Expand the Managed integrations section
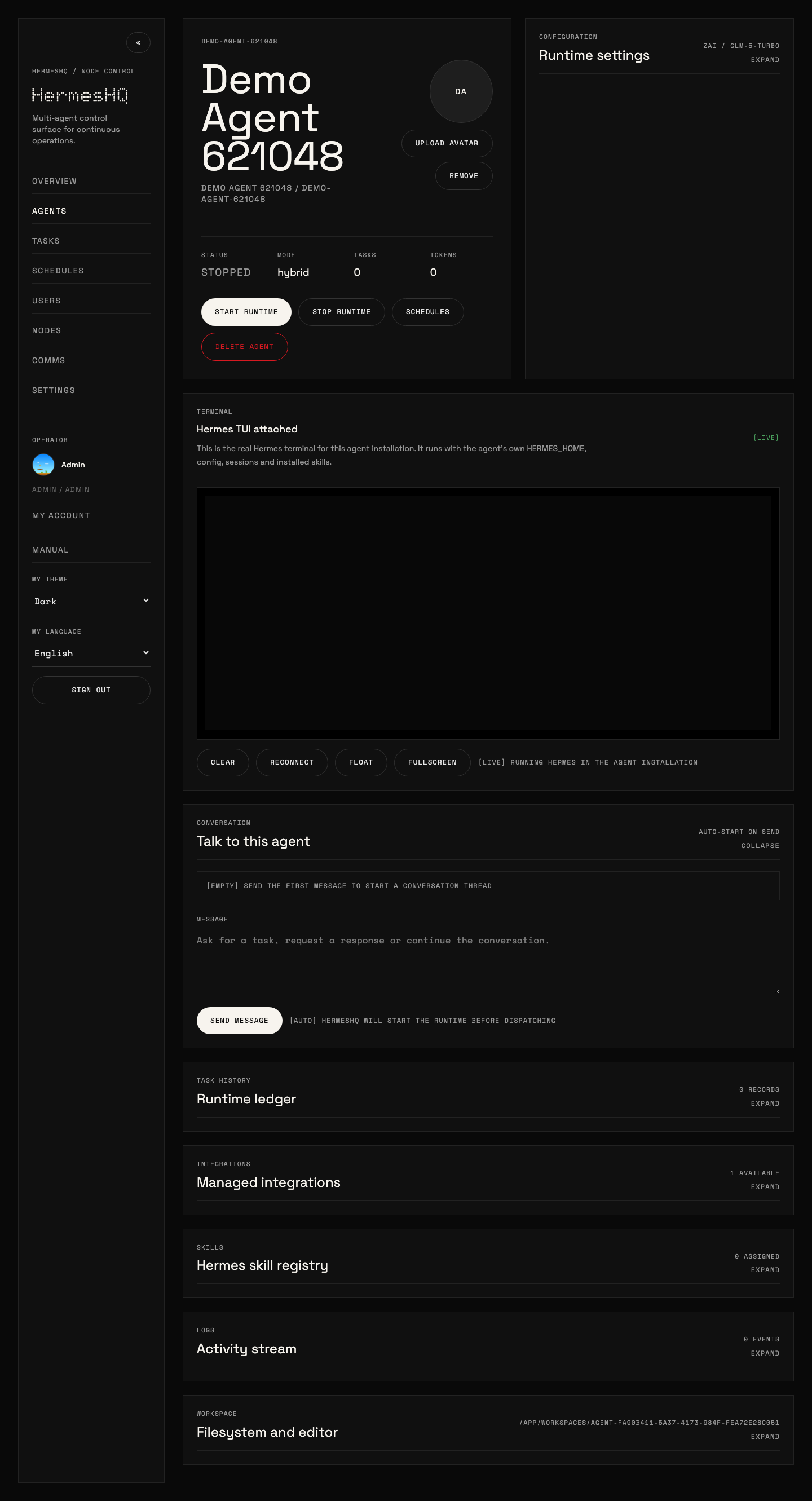The width and height of the screenshot is (812, 1501). click(x=764, y=1186)
